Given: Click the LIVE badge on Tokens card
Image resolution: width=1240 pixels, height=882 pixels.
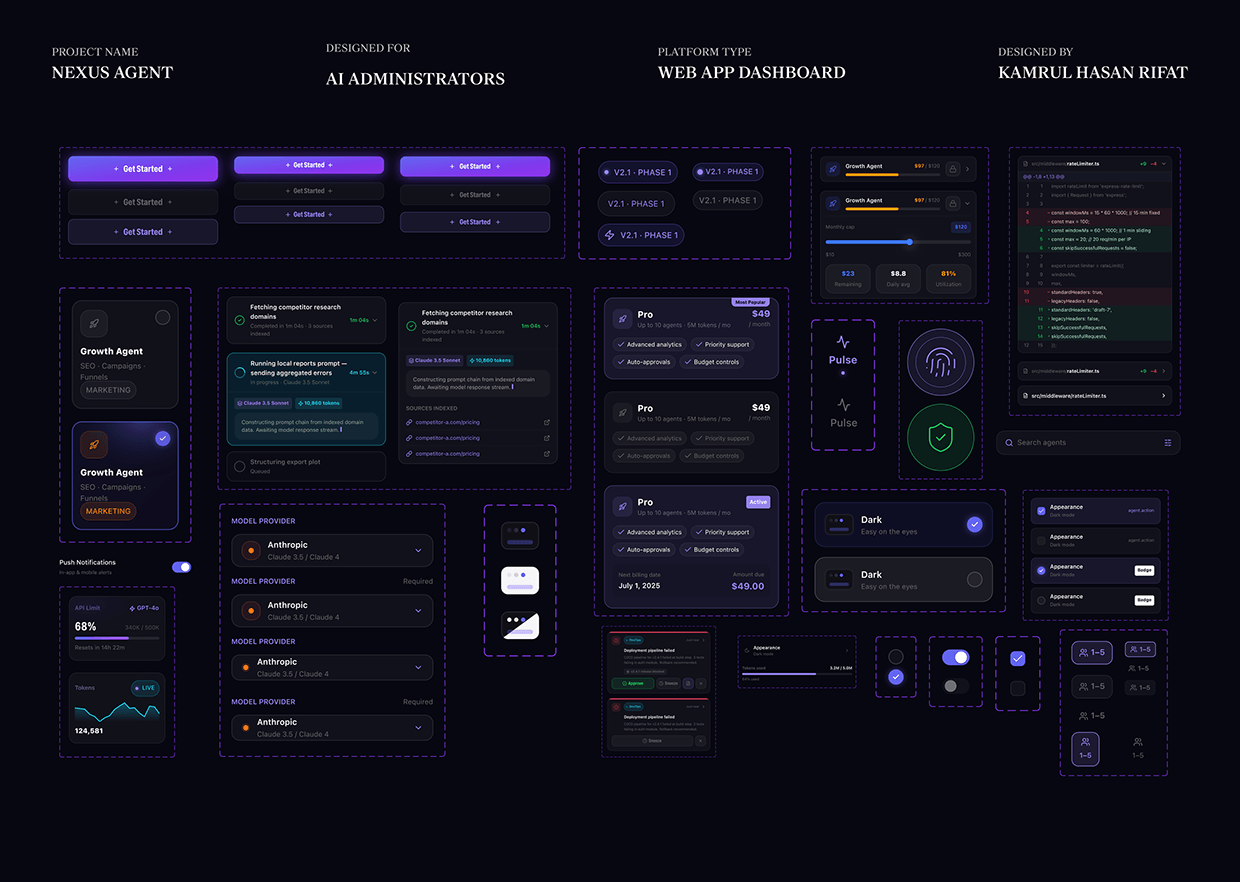Looking at the screenshot, I should coord(145,688).
